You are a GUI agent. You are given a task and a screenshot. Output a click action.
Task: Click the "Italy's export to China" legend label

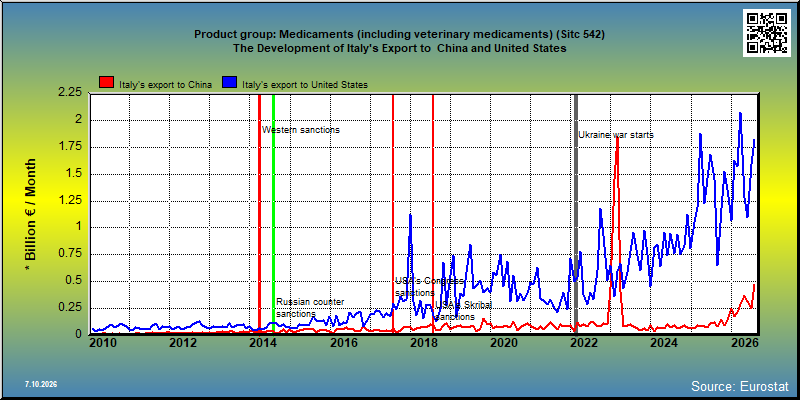coord(166,85)
